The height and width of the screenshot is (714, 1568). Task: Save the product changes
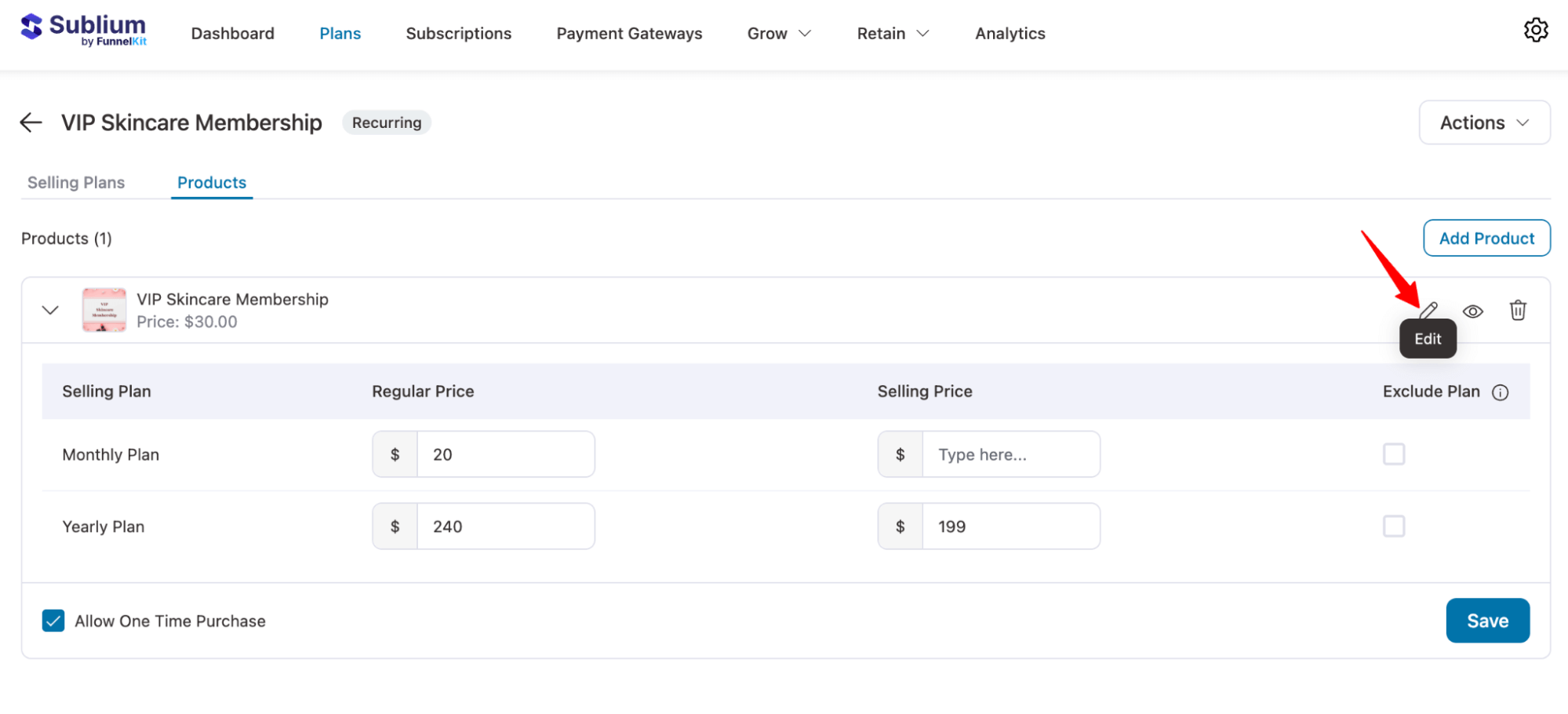click(1487, 621)
